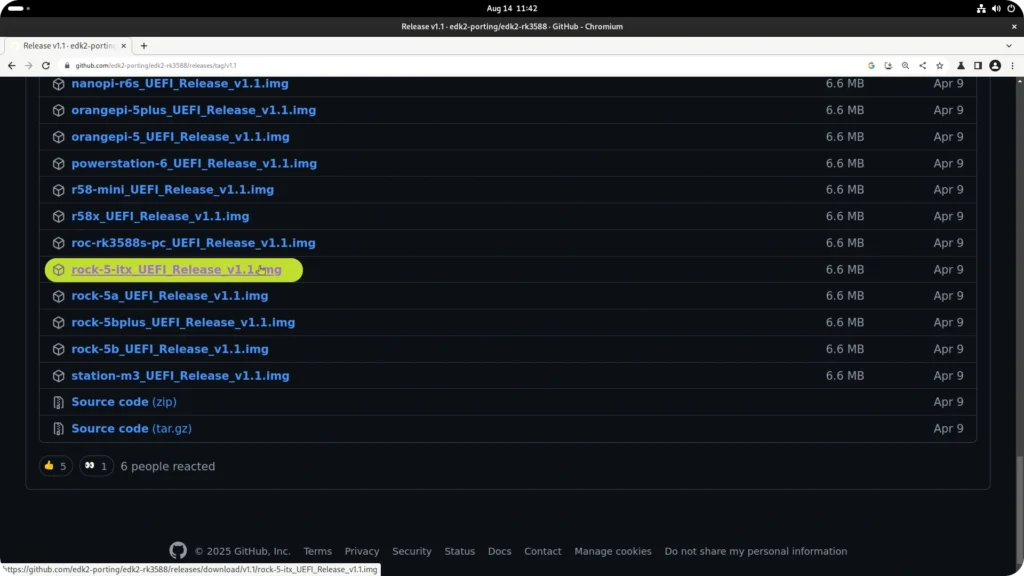The height and width of the screenshot is (576, 1024).
Task: Download station-m3_UEFI_Release_v1.1.img
Action: click(180, 376)
